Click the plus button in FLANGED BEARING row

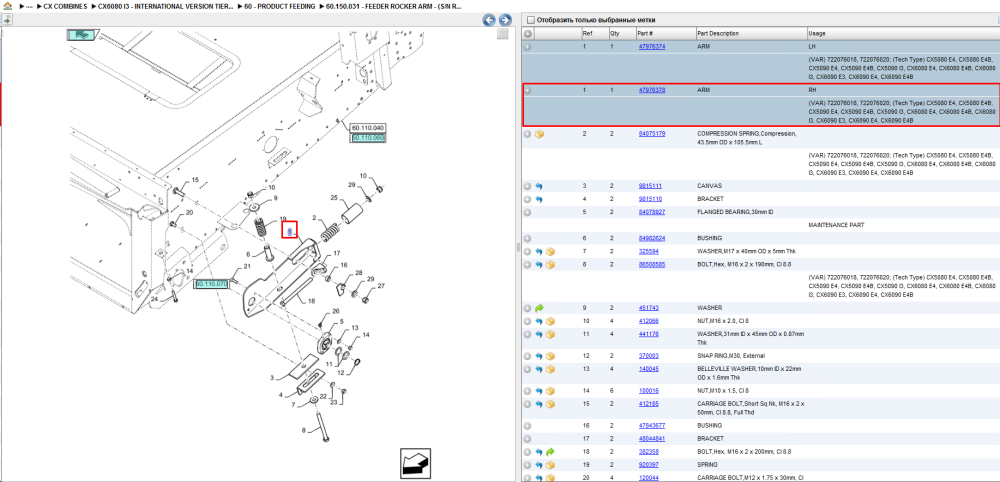coord(528,212)
